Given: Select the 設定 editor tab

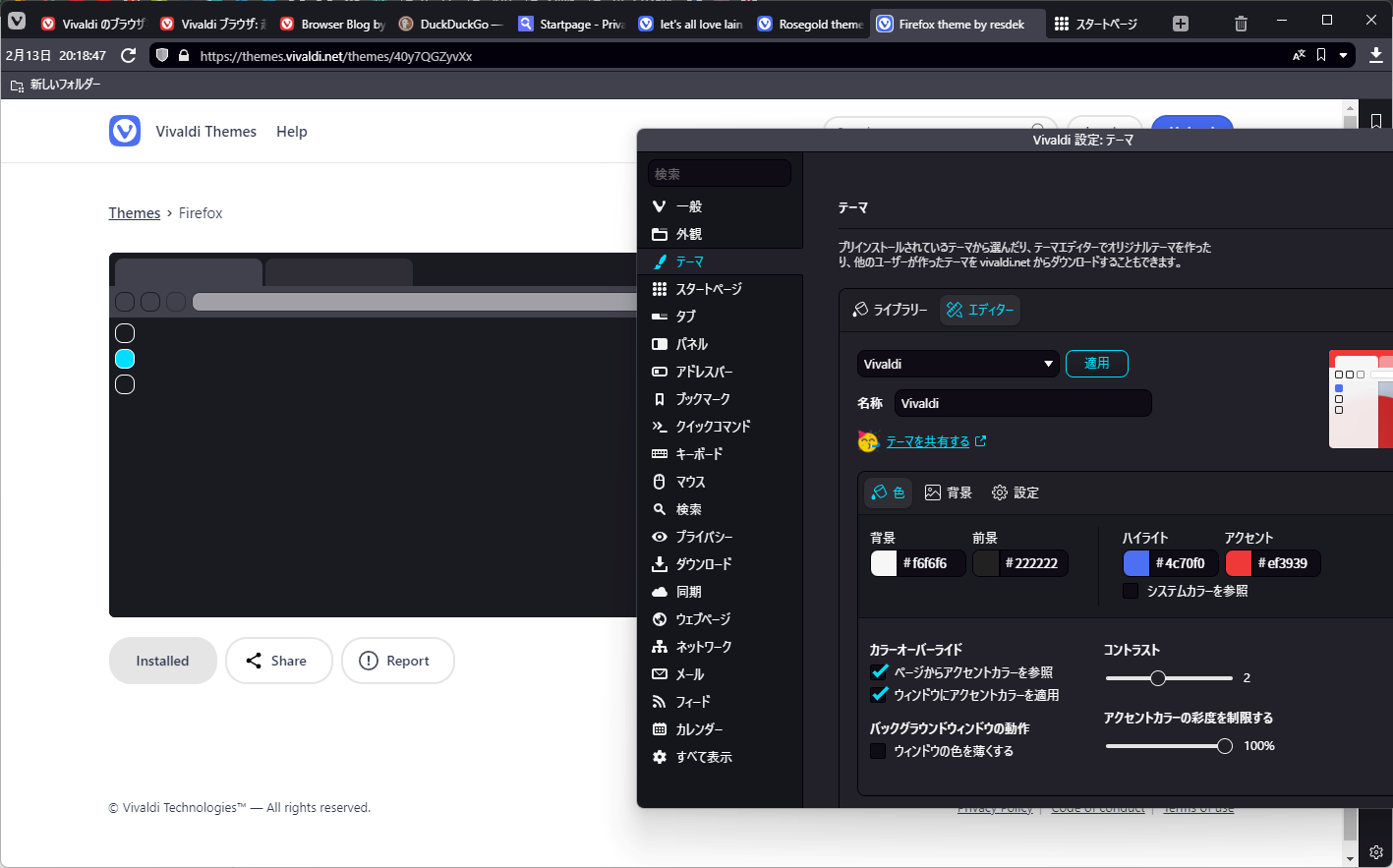Looking at the screenshot, I should 1016,492.
